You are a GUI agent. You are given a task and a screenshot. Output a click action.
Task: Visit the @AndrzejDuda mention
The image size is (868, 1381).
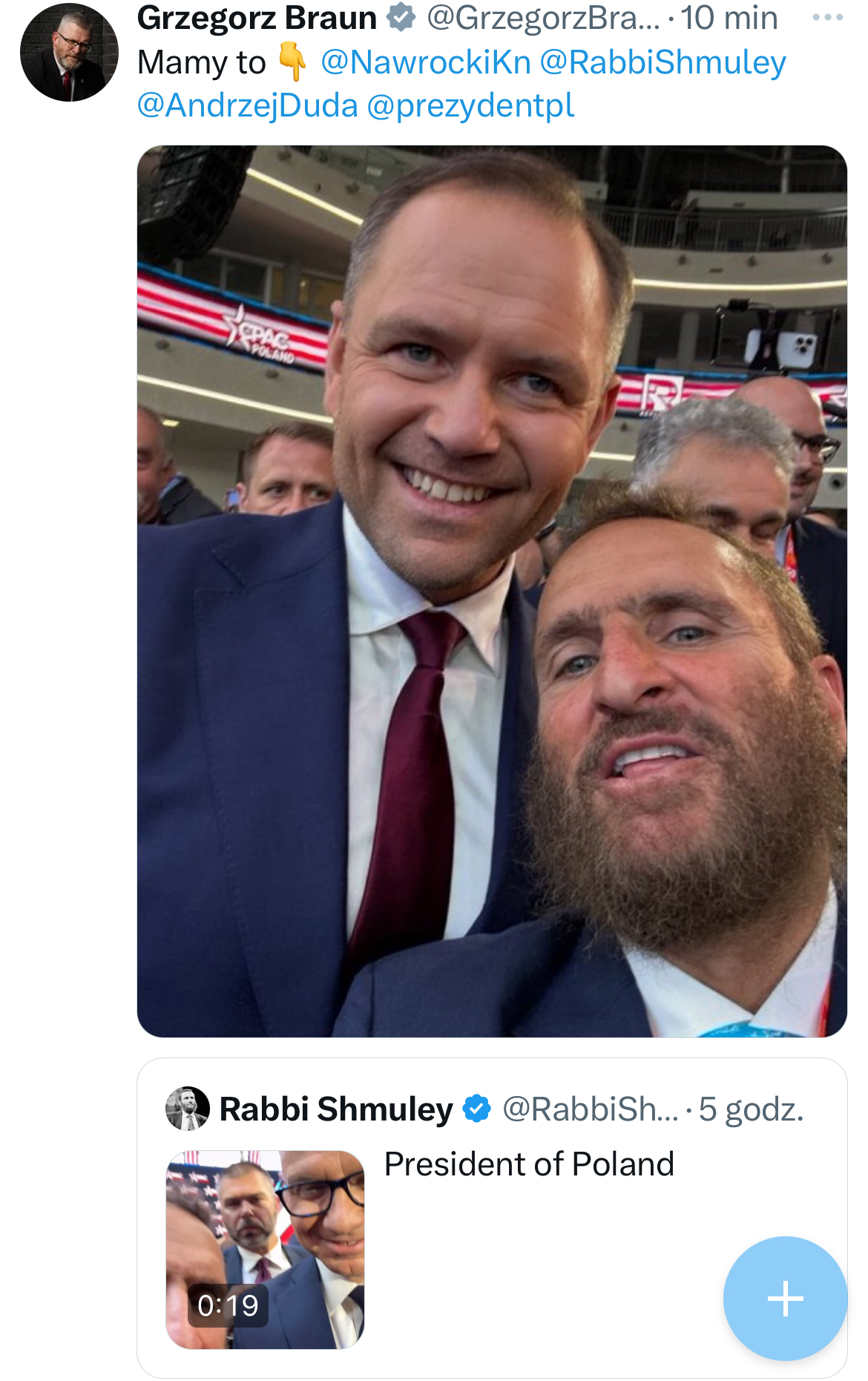[248, 105]
